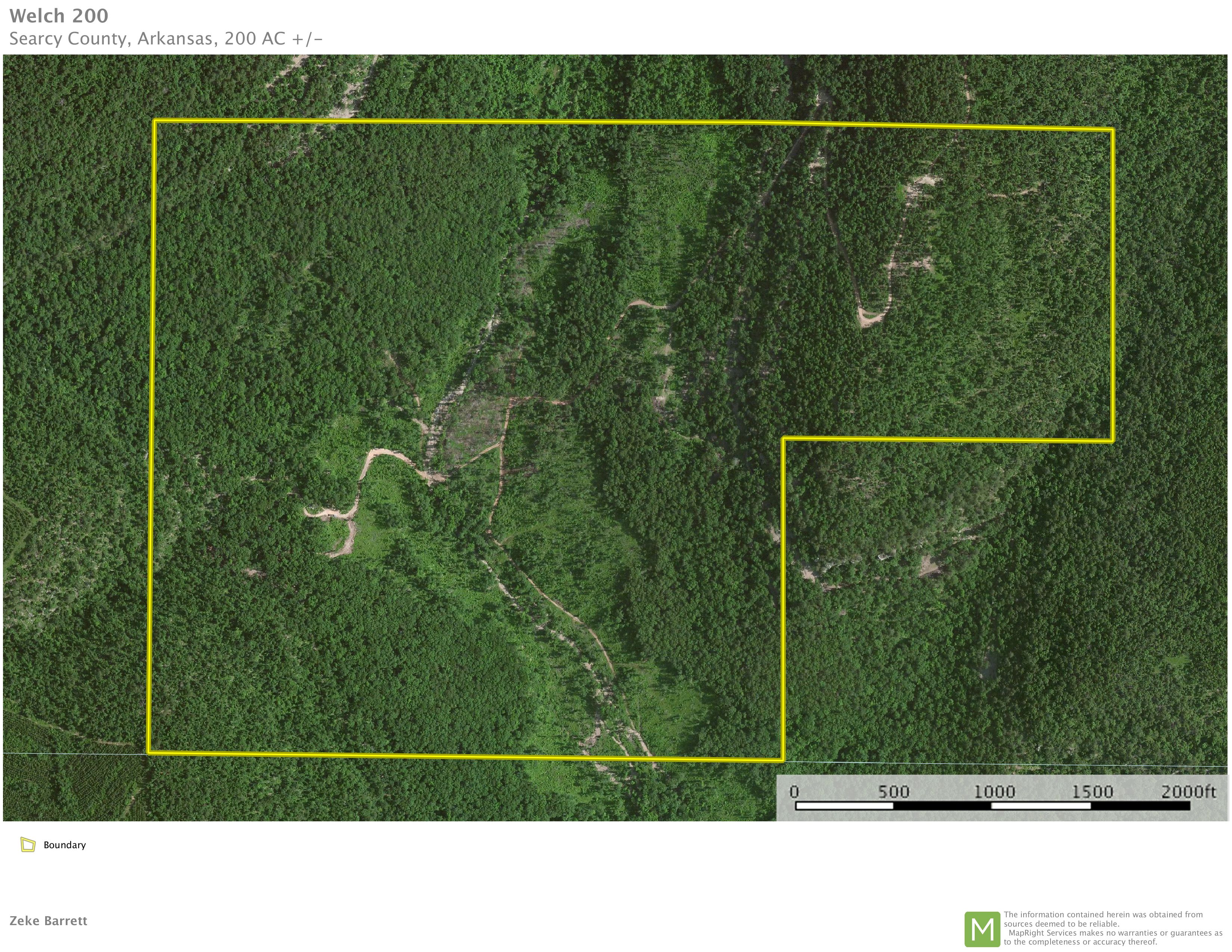Viewport: 1232px width, 952px height.
Task: Click the yellow Boundary legend icon
Action: click(x=28, y=844)
